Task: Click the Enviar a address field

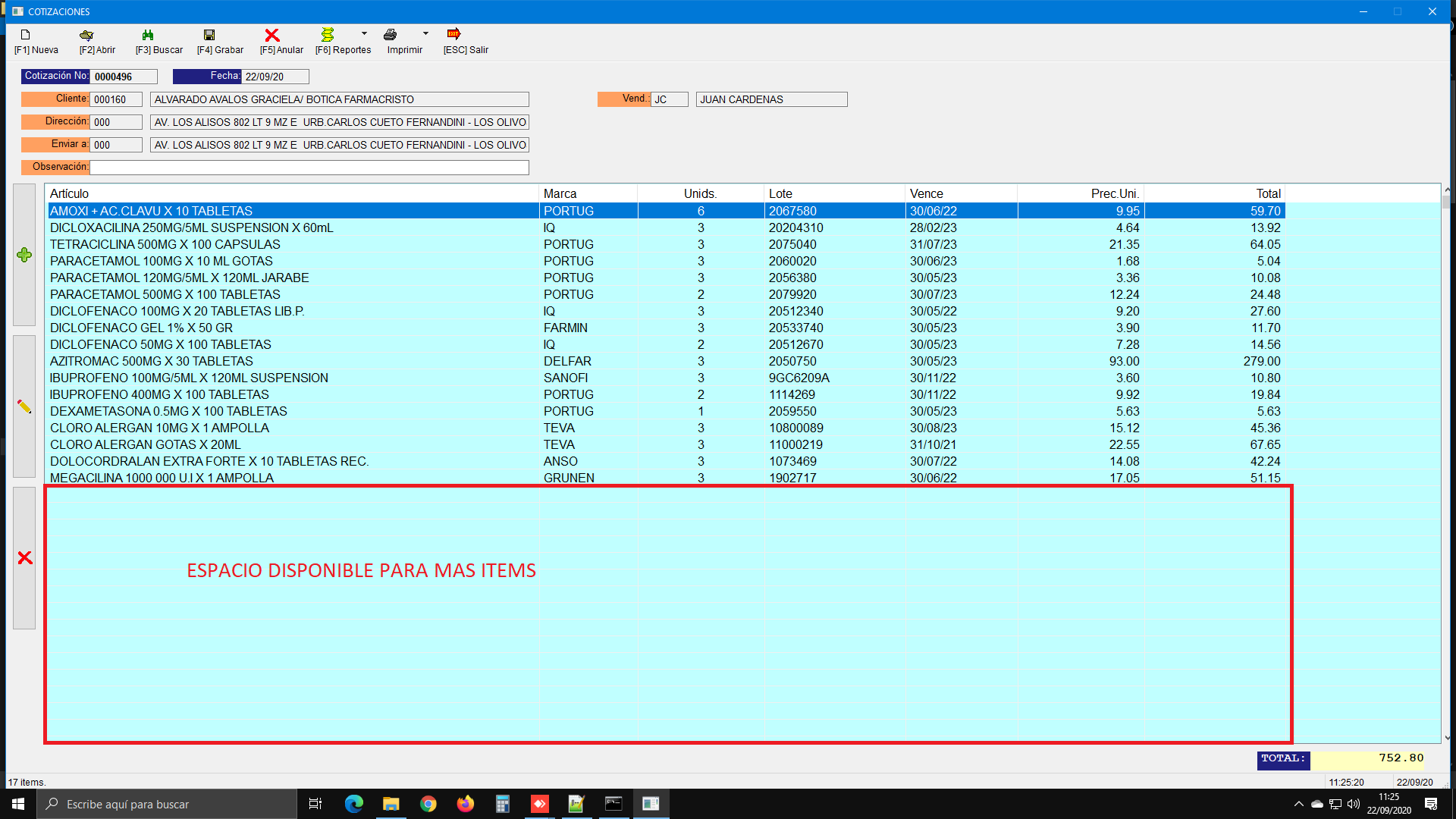Action: pyautogui.click(x=339, y=145)
